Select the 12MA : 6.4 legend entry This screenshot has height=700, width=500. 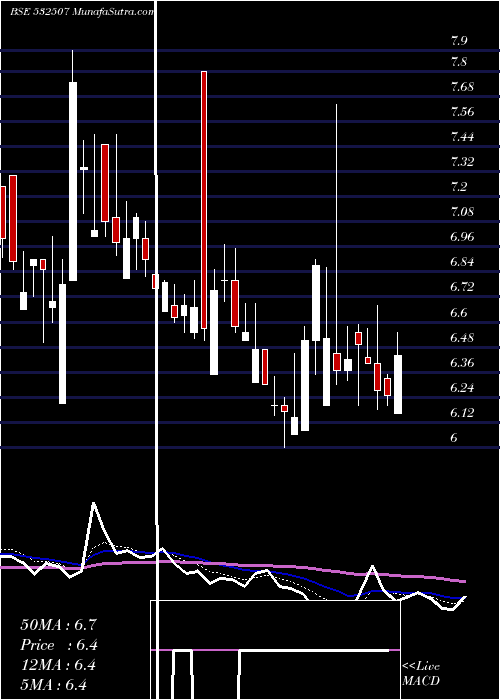coord(58,665)
